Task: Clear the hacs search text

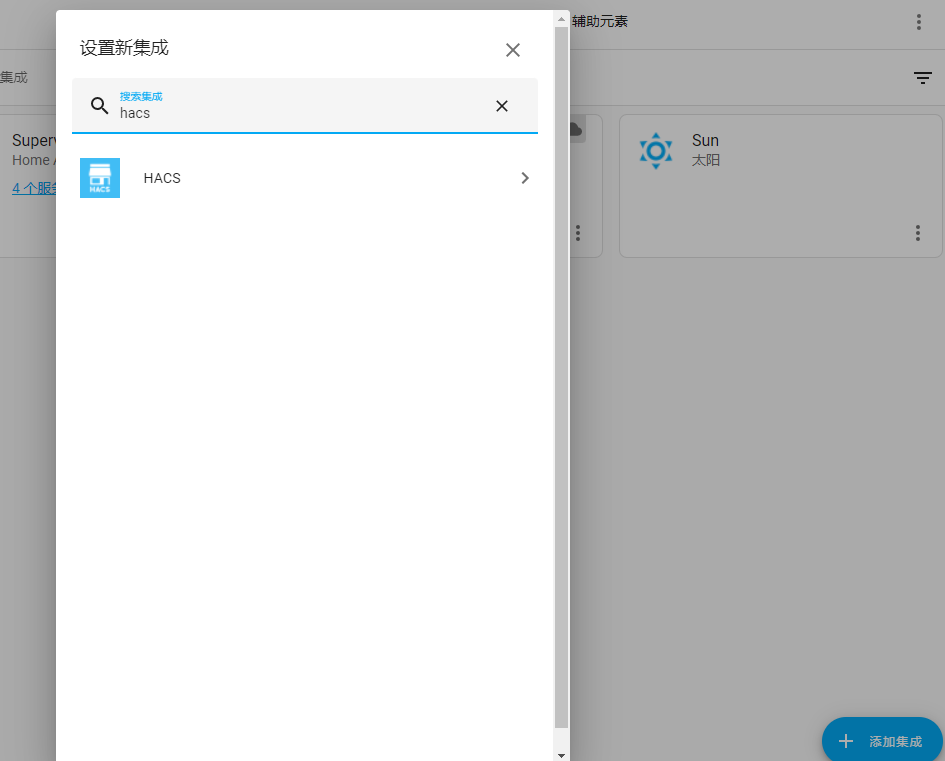Action: pyautogui.click(x=501, y=106)
